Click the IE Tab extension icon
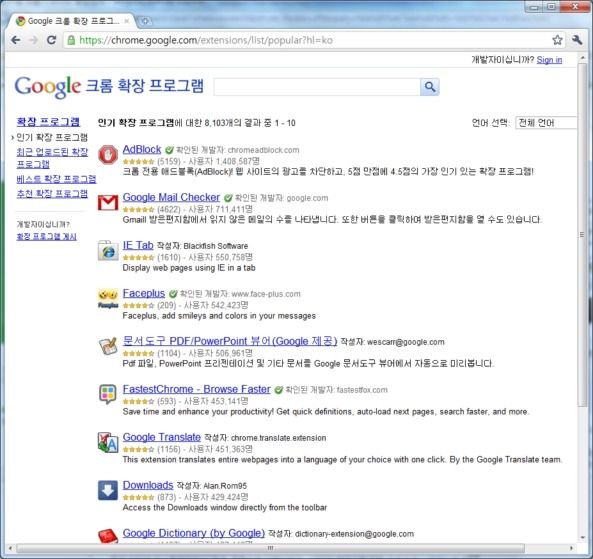Viewport: 593px width, 559px height. [x=108, y=250]
